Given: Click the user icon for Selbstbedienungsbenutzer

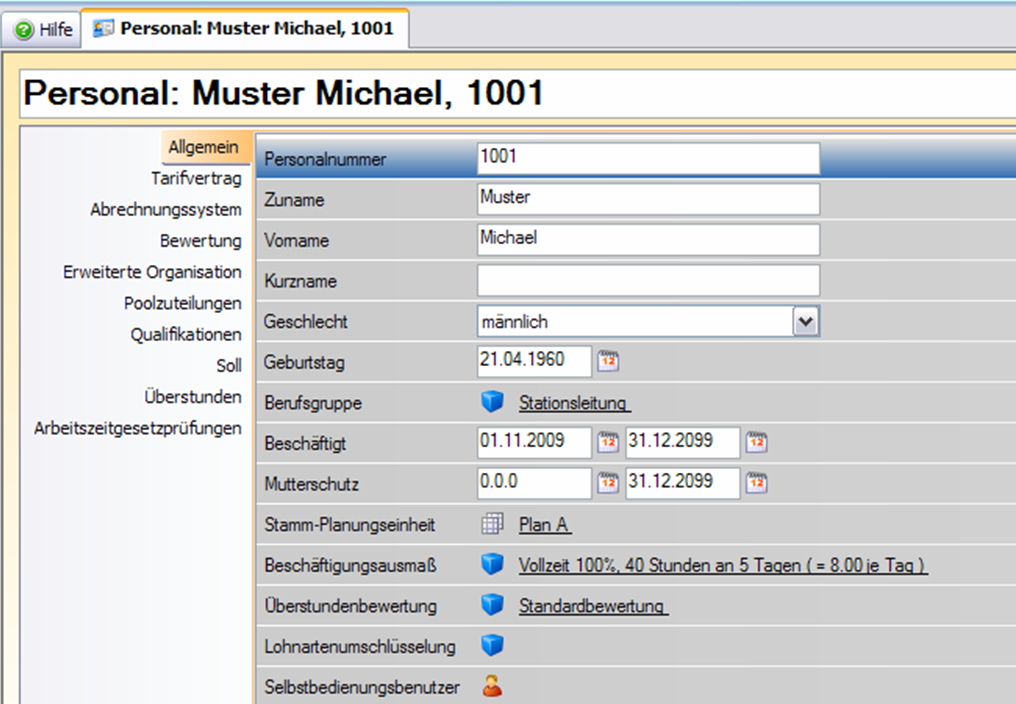Looking at the screenshot, I should tap(491, 687).
